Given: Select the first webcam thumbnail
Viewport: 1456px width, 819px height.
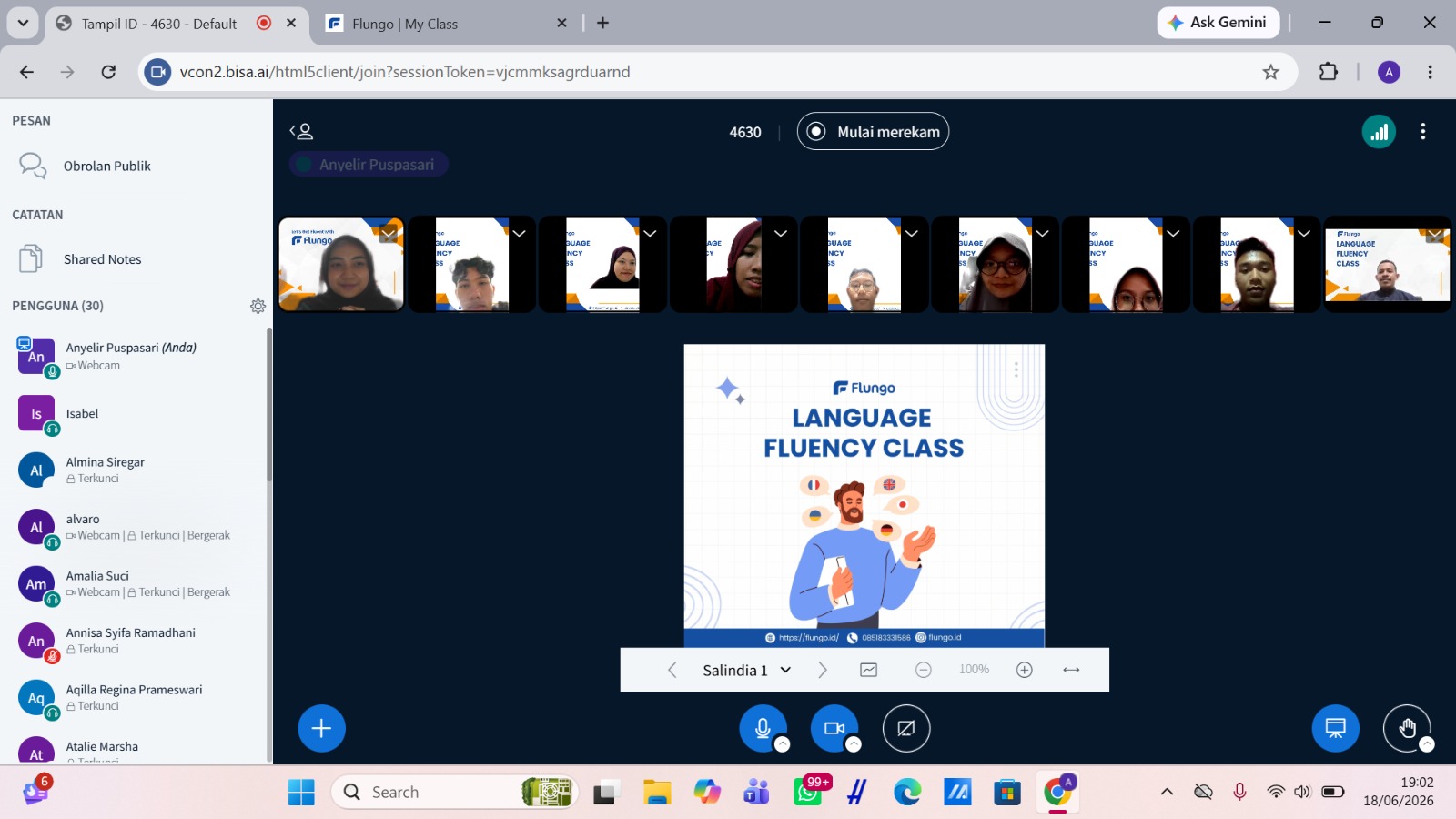Looking at the screenshot, I should tap(341, 265).
